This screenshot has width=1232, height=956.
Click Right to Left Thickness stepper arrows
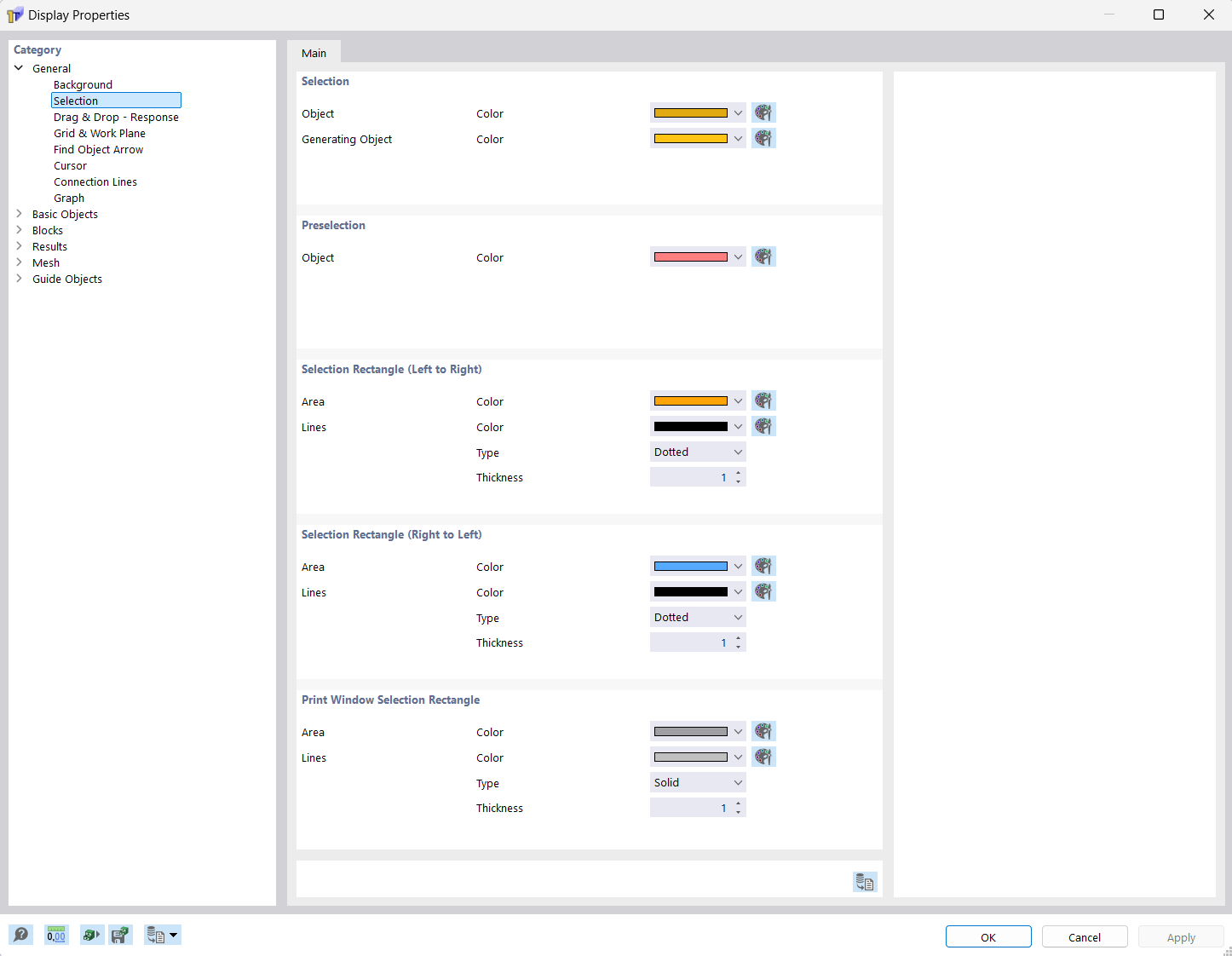[x=738, y=642]
